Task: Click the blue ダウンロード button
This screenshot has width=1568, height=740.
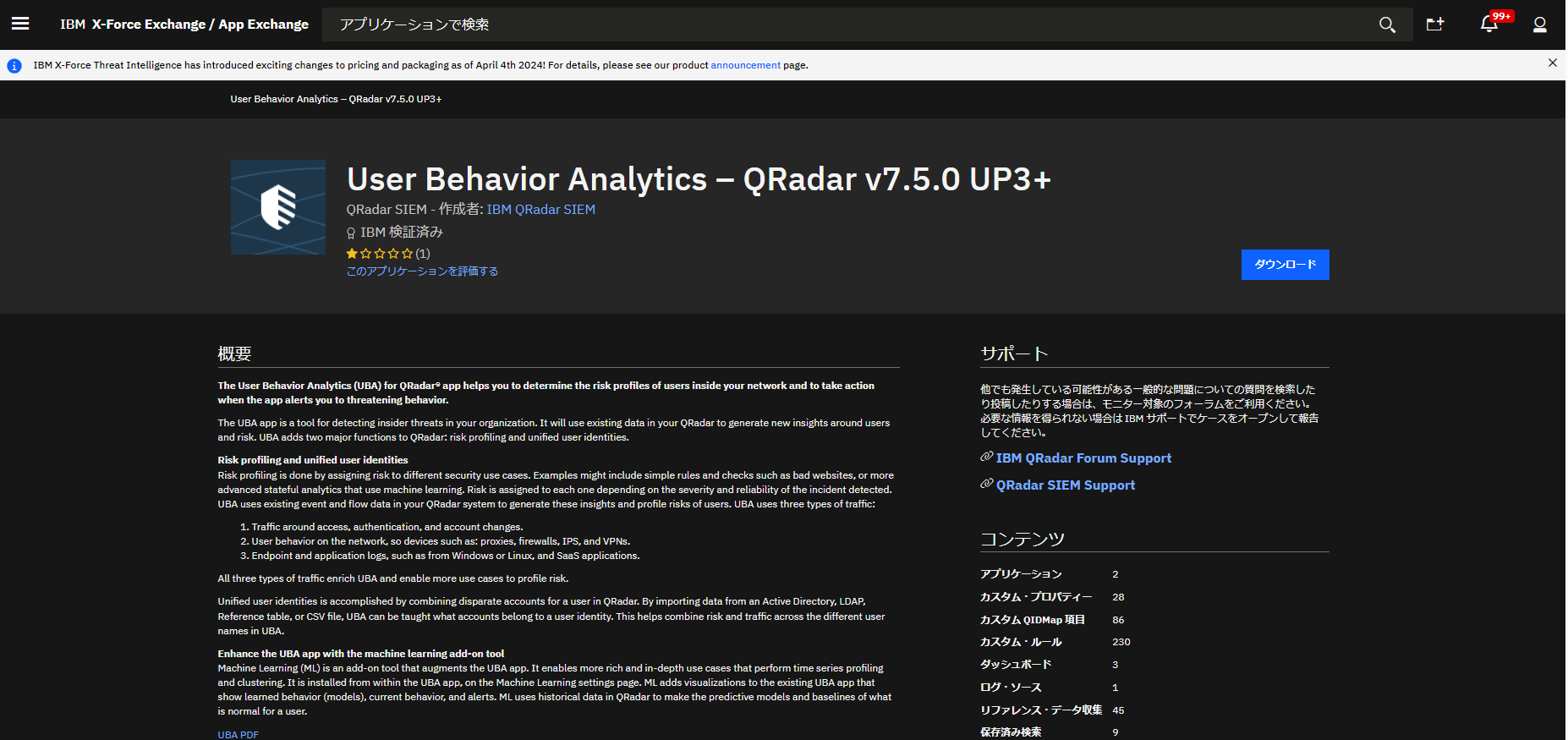Action: coord(1285,265)
